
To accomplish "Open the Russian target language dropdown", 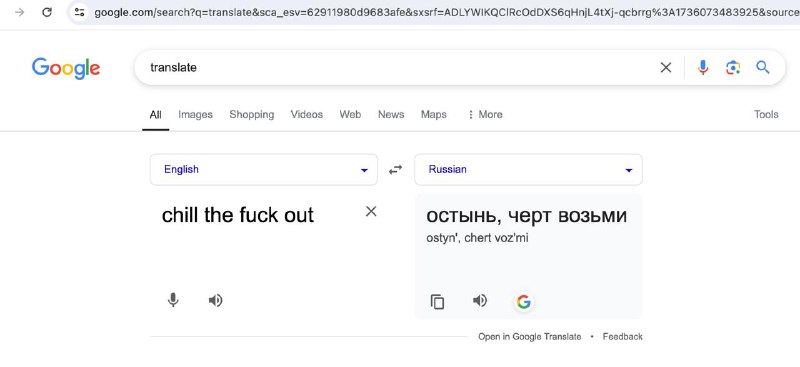I will click(x=528, y=169).
